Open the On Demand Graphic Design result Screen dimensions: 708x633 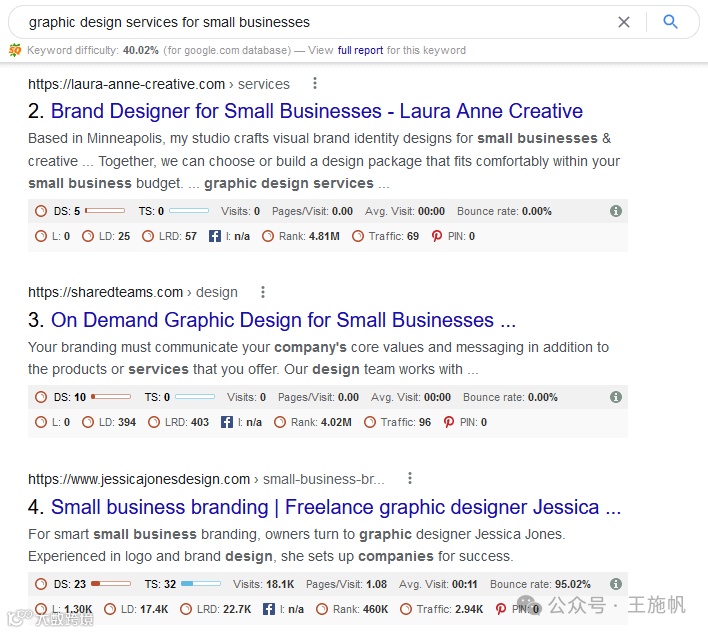283,320
